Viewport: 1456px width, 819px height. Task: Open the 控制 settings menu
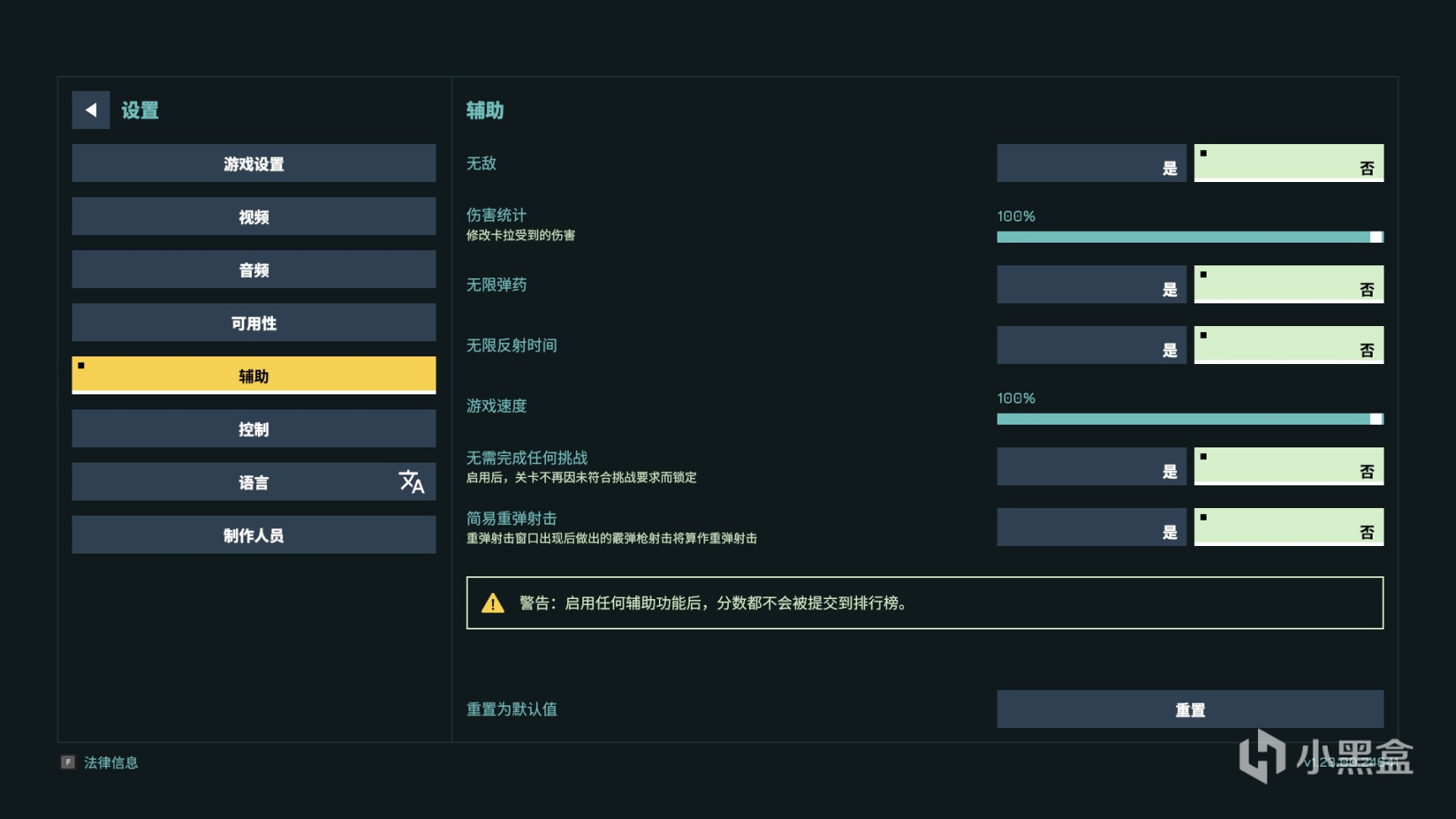pyautogui.click(x=254, y=429)
